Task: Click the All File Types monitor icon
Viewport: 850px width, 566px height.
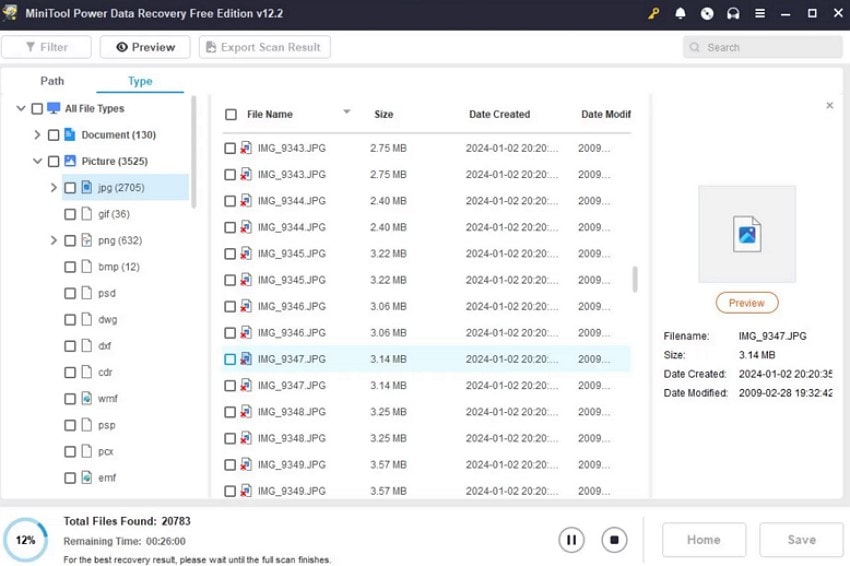Action: click(x=54, y=108)
